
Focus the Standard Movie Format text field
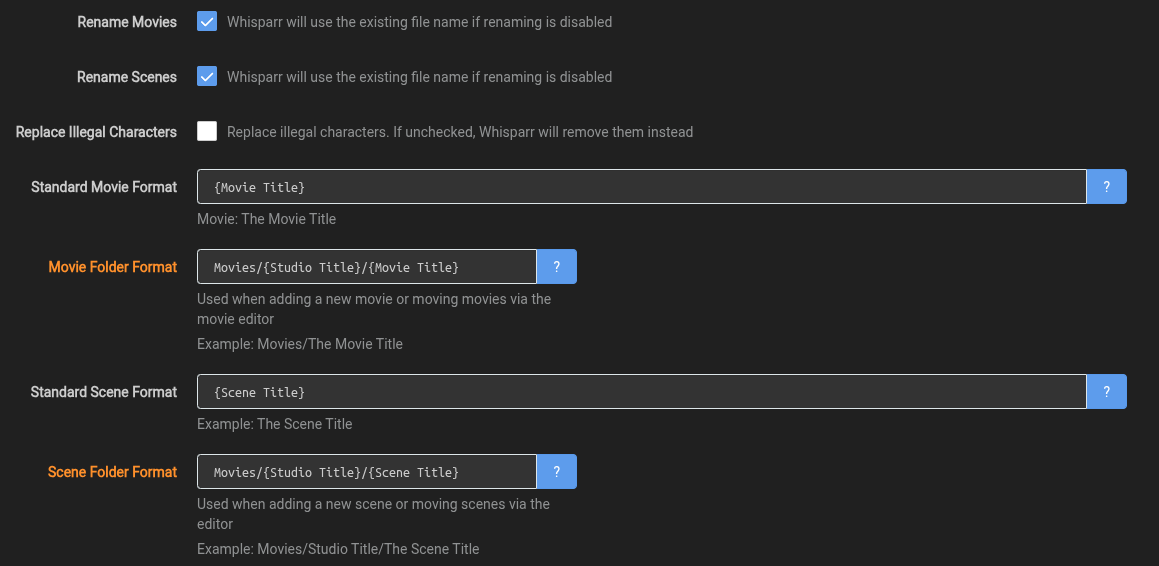click(x=640, y=187)
